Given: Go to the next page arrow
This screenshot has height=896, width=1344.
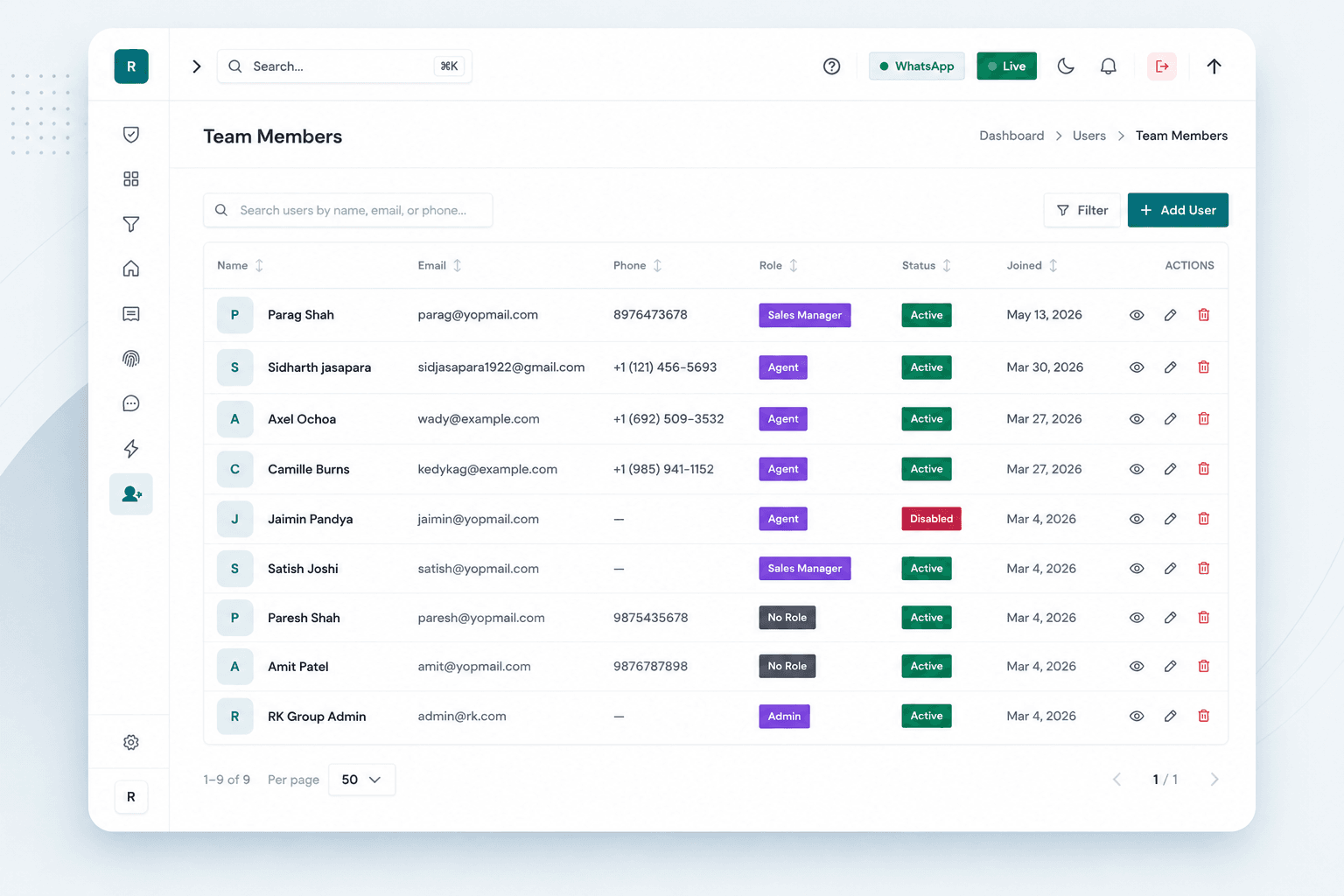Looking at the screenshot, I should pyautogui.click(x=1214, y=780).
